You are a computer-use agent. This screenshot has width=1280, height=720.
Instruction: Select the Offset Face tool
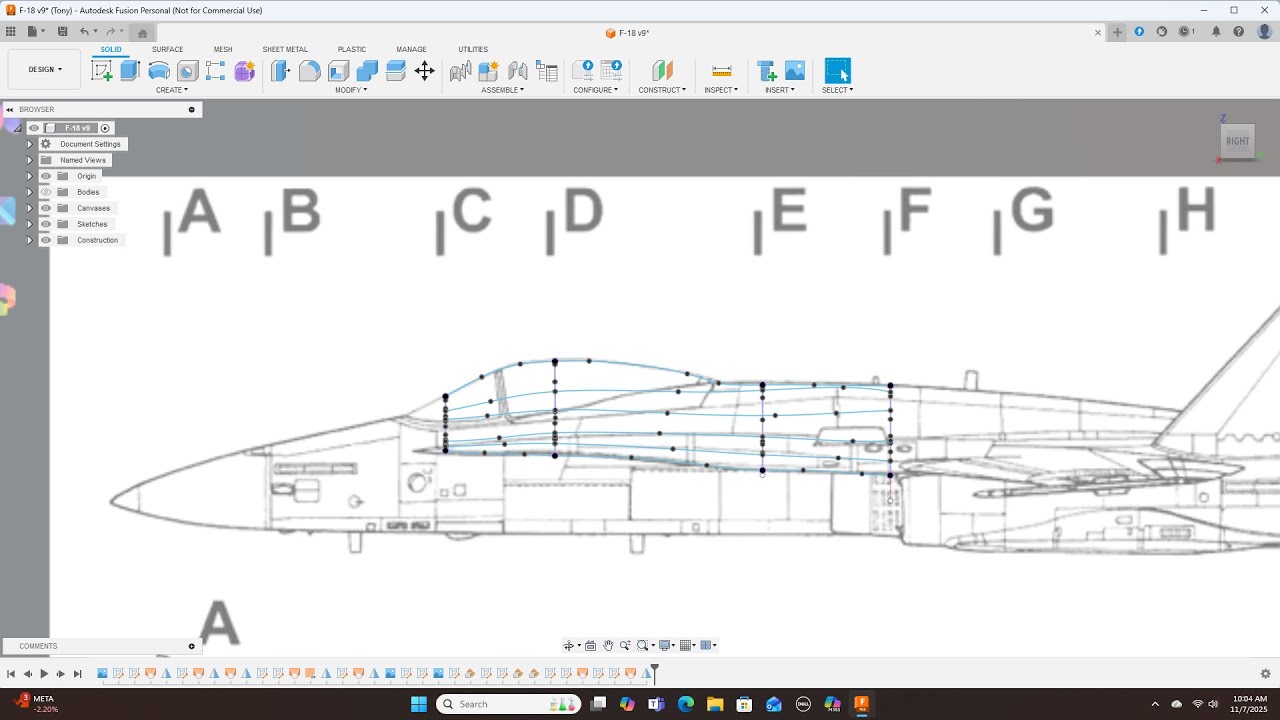396,70
